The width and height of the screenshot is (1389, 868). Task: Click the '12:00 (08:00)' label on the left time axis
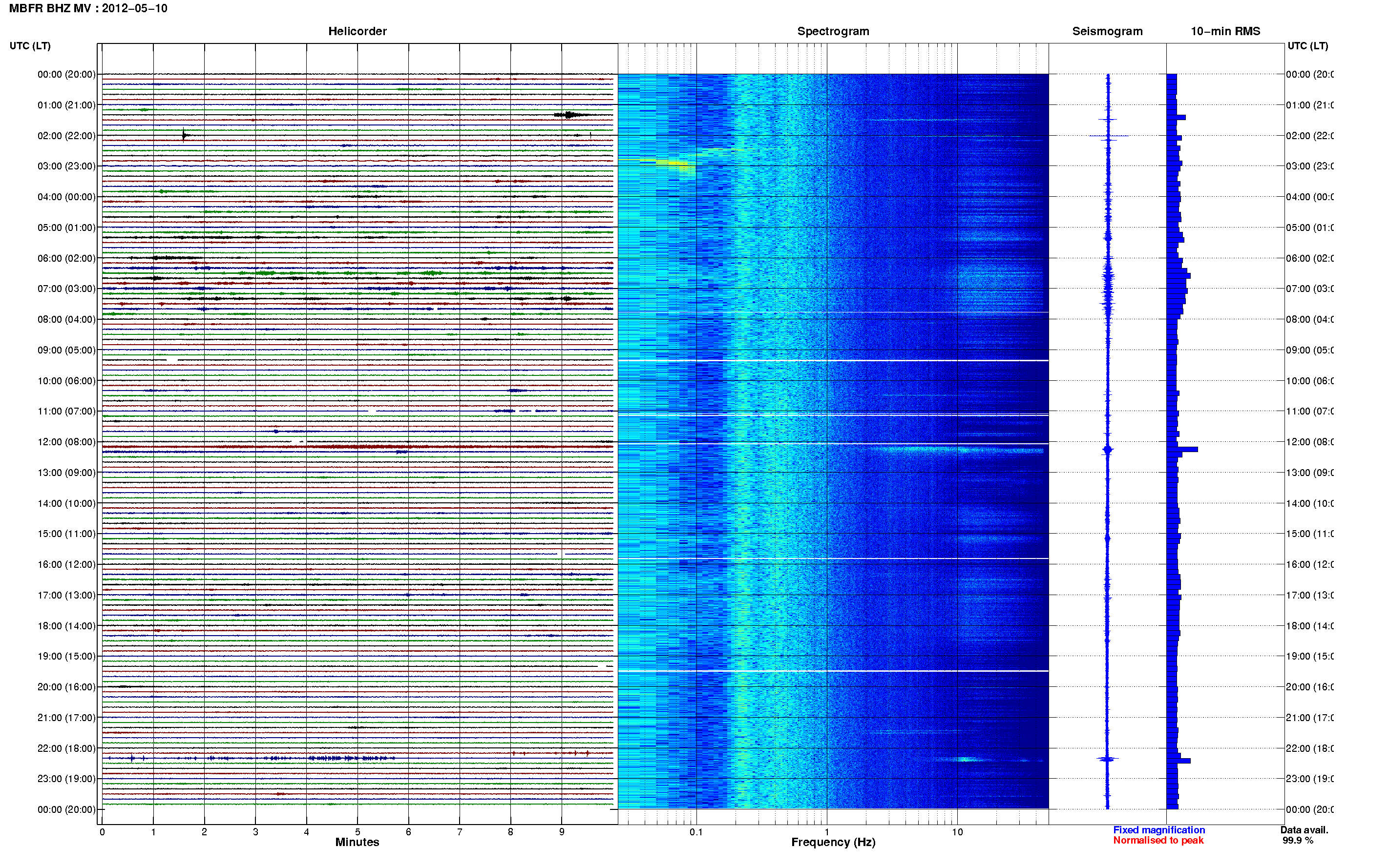66,442
